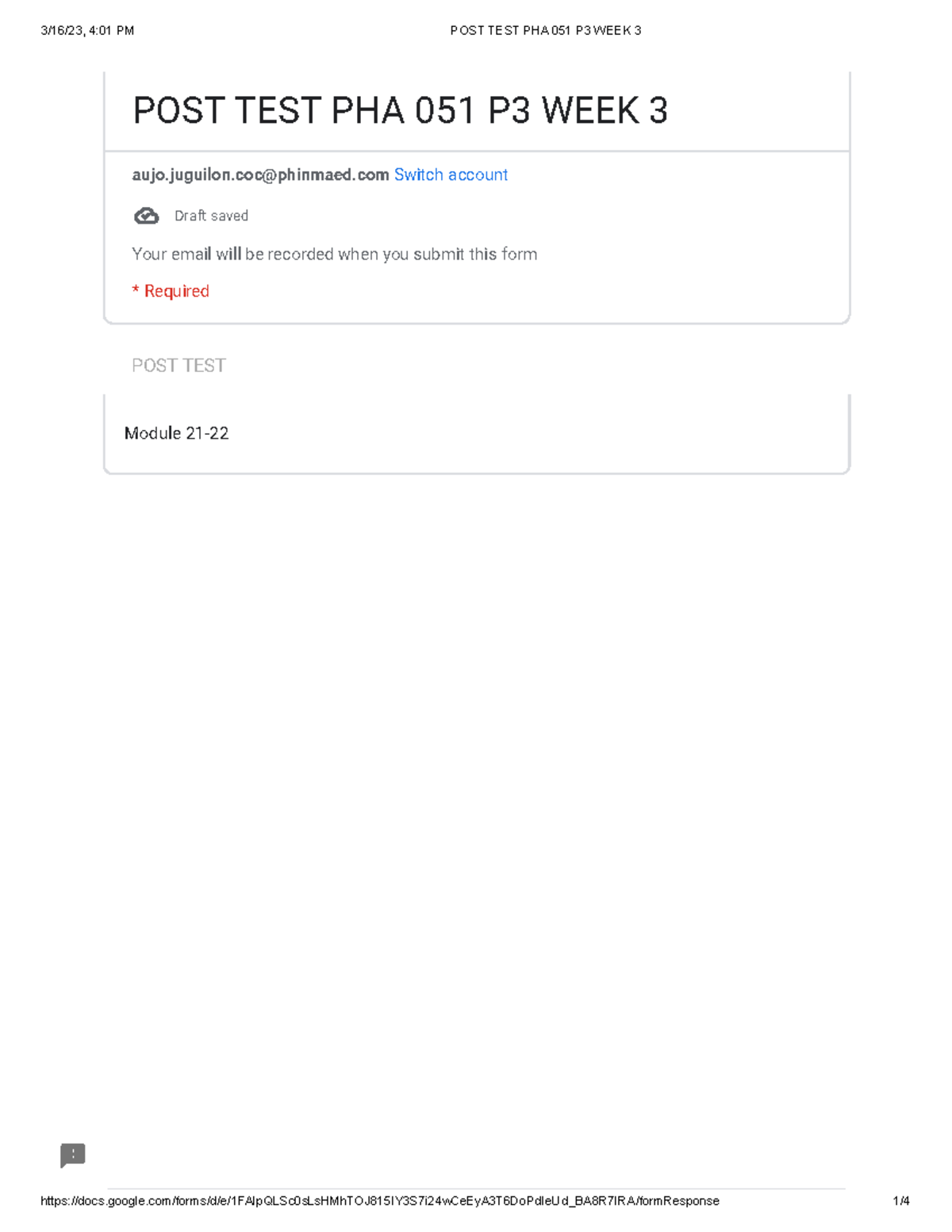
Task: Click the Module 21-22 text
Action: point(176,433)
